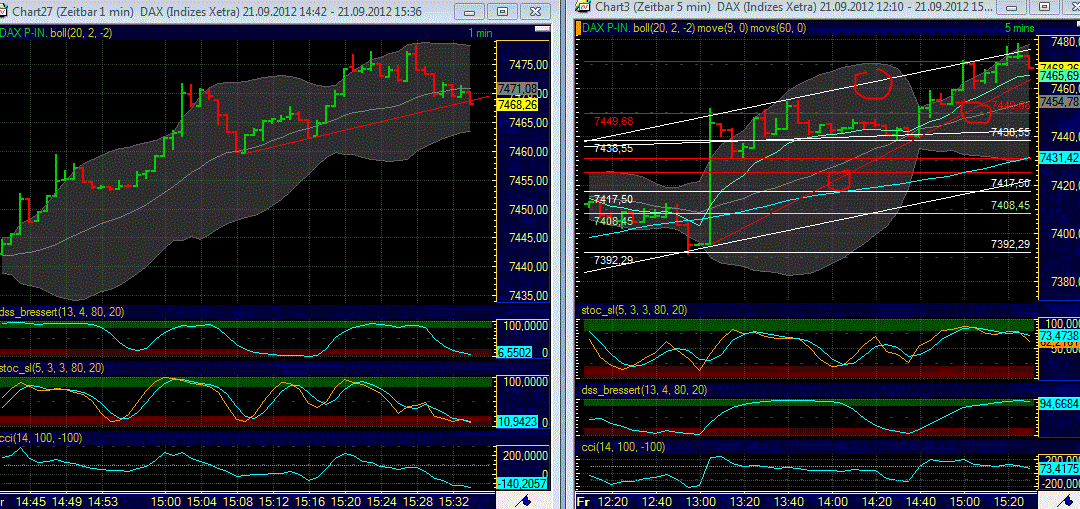Click the 73,4175 cci value in Chart3
Viewport: 1080px width, 509px height.
[1059, 469]
